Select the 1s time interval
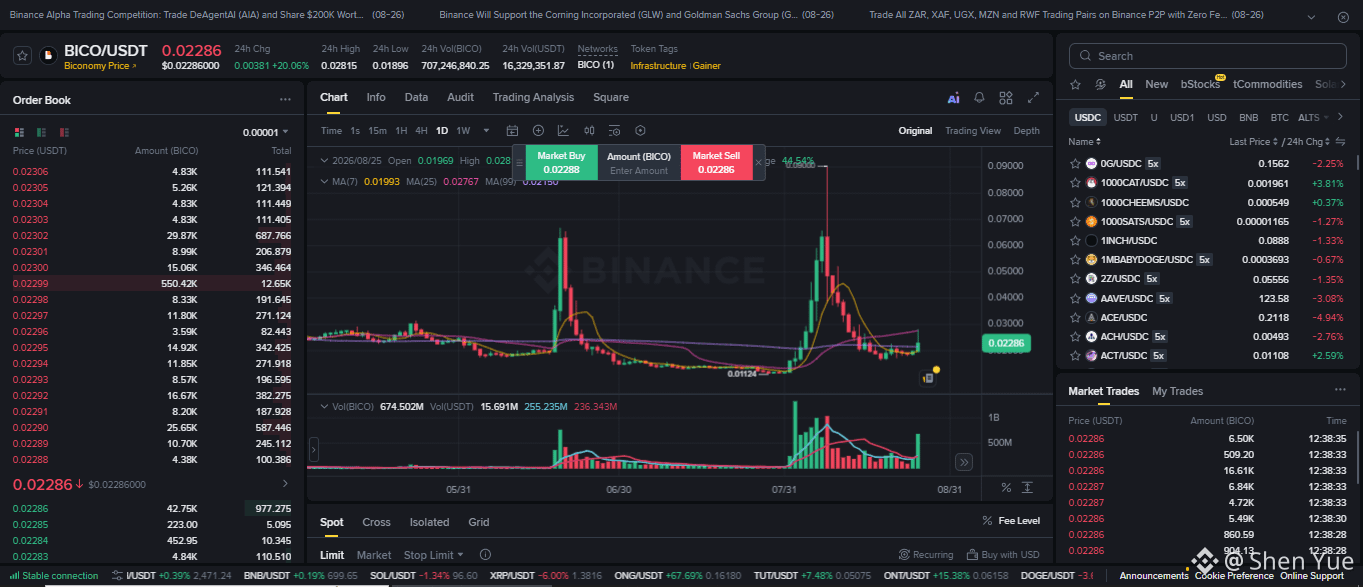 [355, 131]
